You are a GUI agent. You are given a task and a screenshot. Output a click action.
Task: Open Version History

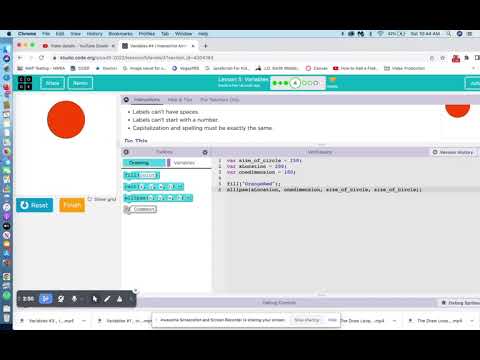point(453,152)
